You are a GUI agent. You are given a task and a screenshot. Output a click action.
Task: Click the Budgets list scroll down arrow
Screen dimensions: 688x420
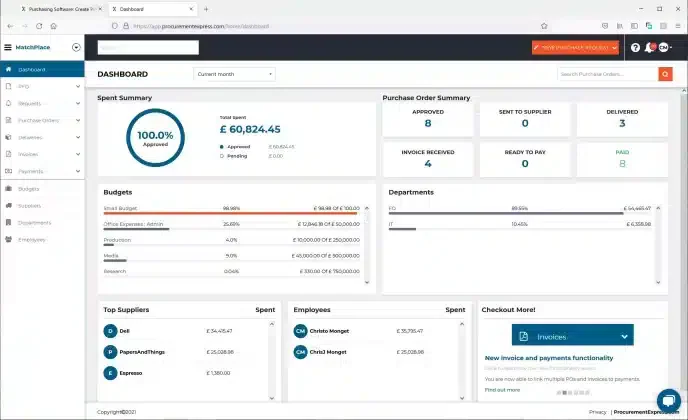pyautogui.click(x=367, y=282)
